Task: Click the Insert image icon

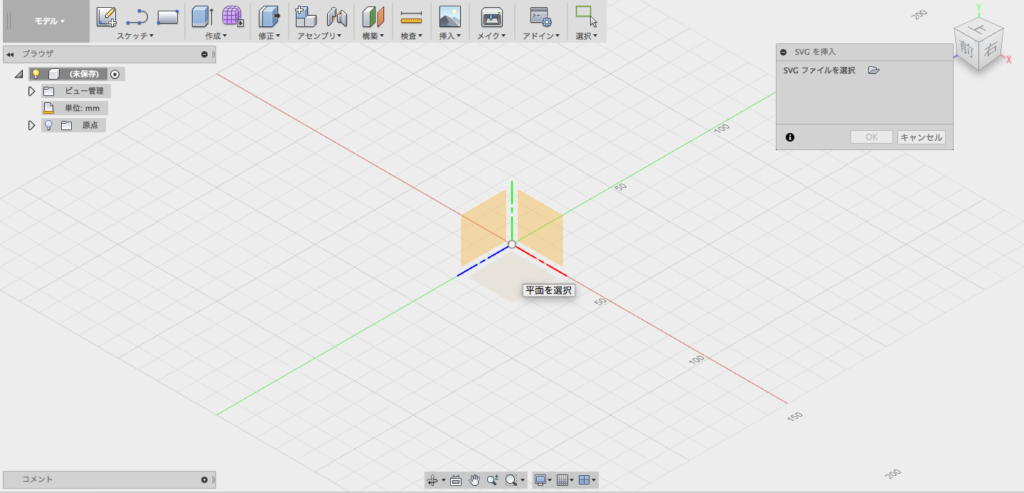Action: tap(450, 17)
